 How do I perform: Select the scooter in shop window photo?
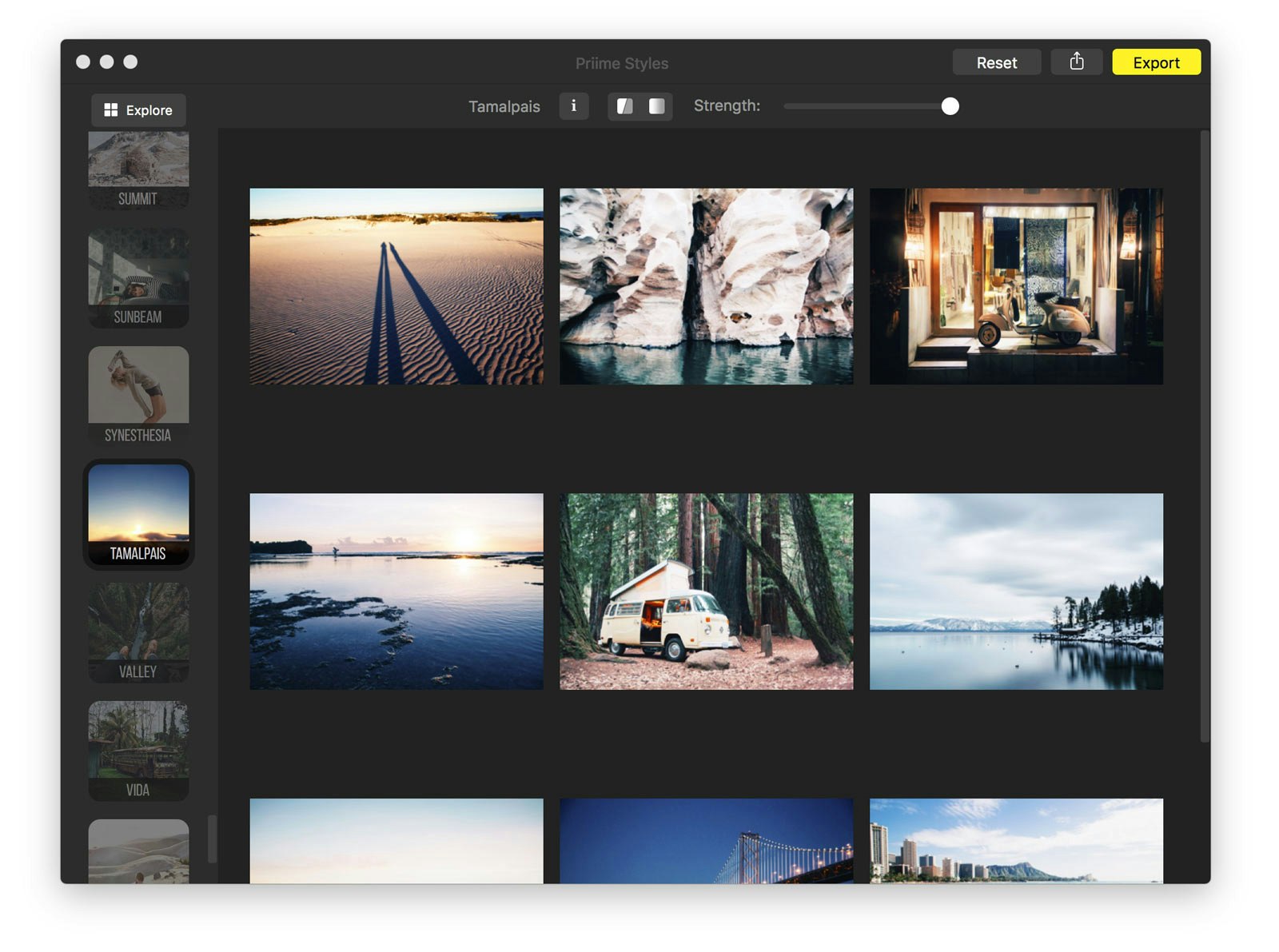tap(1015, 286)
